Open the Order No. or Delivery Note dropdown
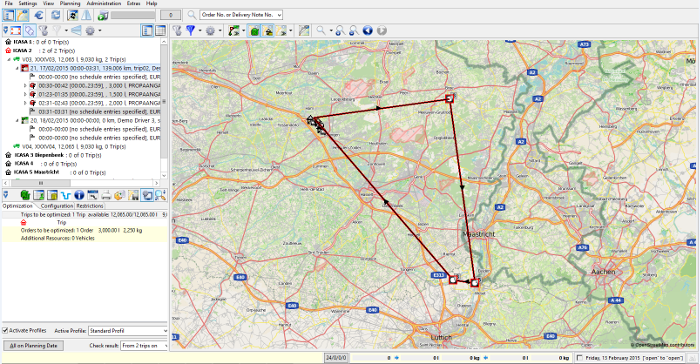This screenshot has width=700, height=364. coord(241,15)
